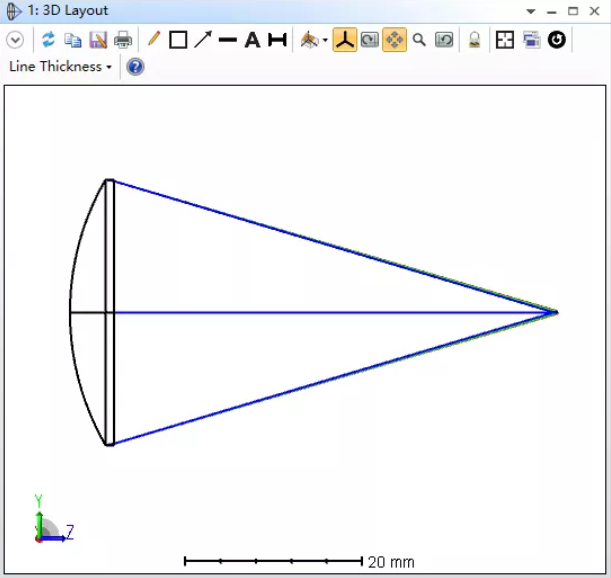This screenshot has height=578, width=611.
Task: Toggle the highlighted pan/move arrows button
Action: pyautogui.click(x=395, y=40)
